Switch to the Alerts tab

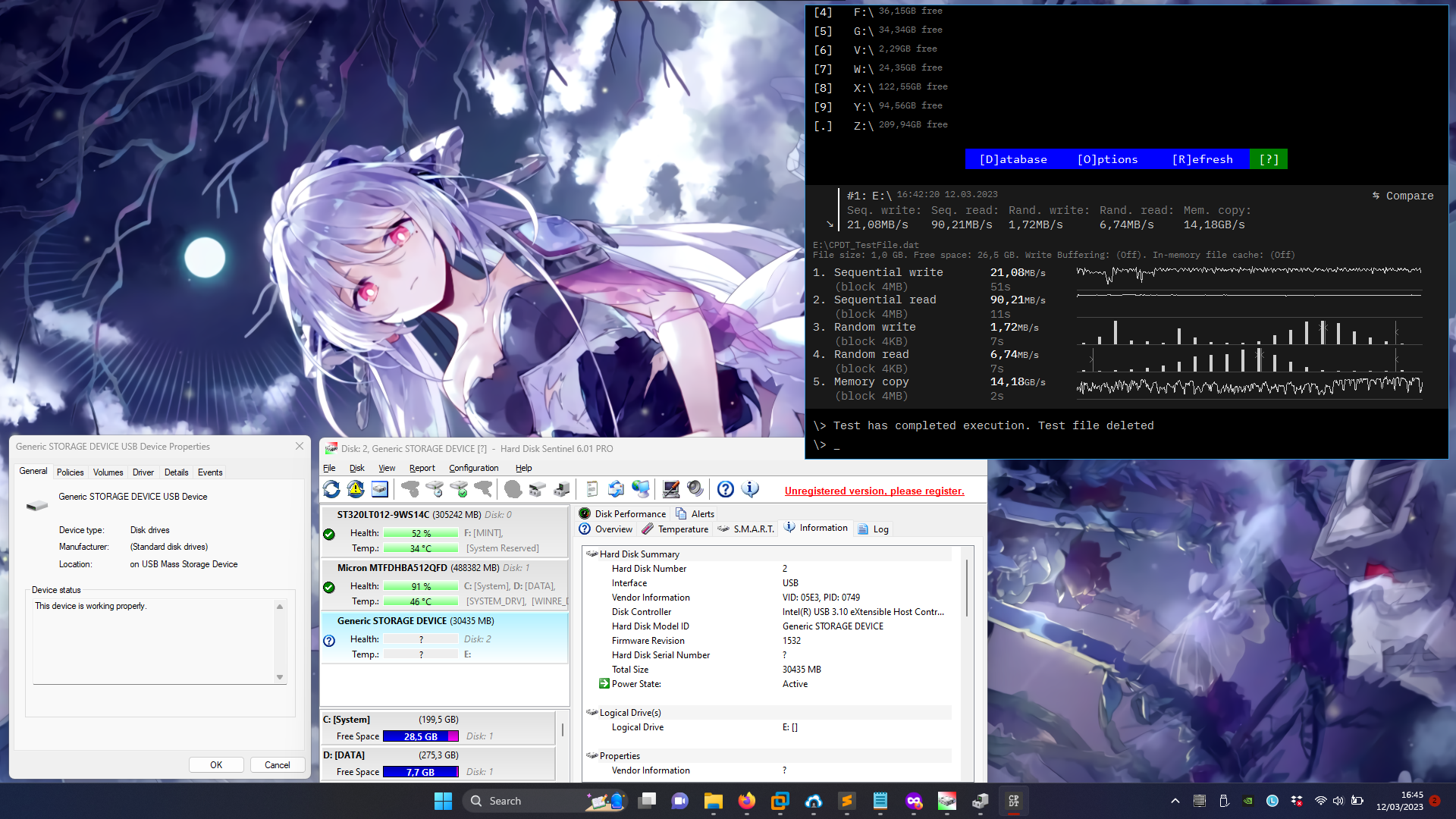[x=695, y=513]
